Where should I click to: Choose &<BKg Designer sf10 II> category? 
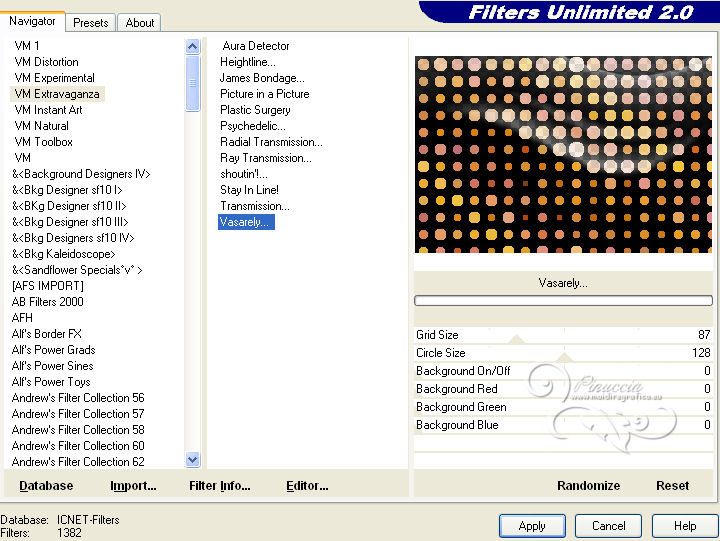click(x=69, y=206)
